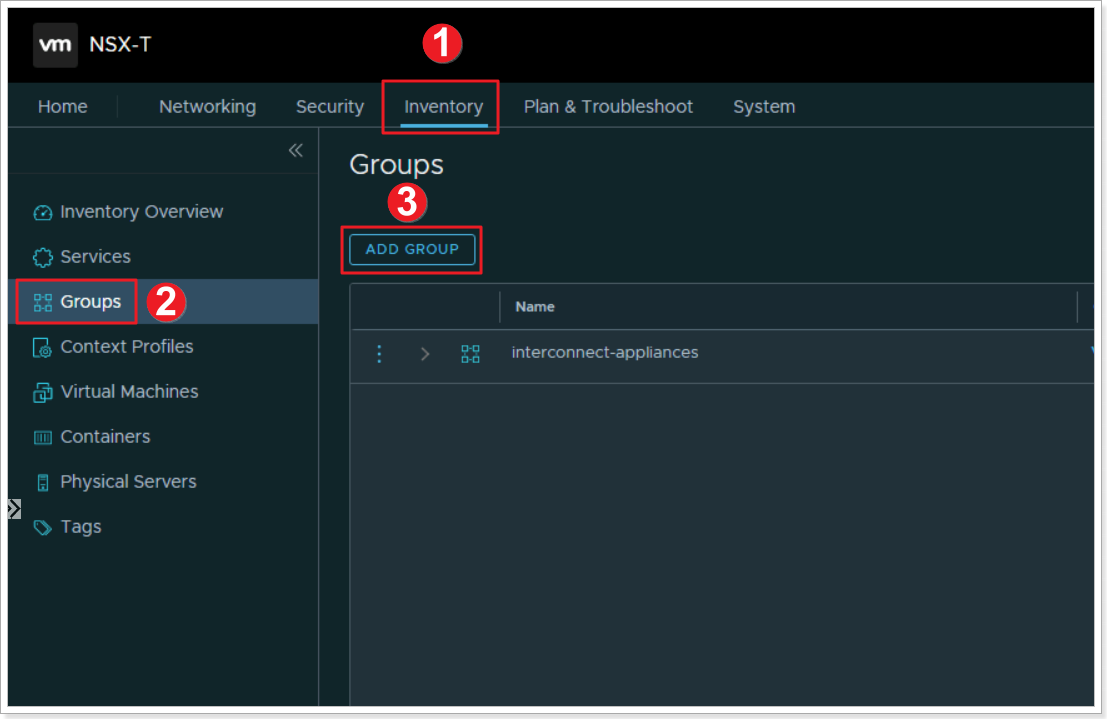This screenshot has width=1107, height=719.
Task: Click the Groups sidebar icon
Action: click(x=42, y=302)
